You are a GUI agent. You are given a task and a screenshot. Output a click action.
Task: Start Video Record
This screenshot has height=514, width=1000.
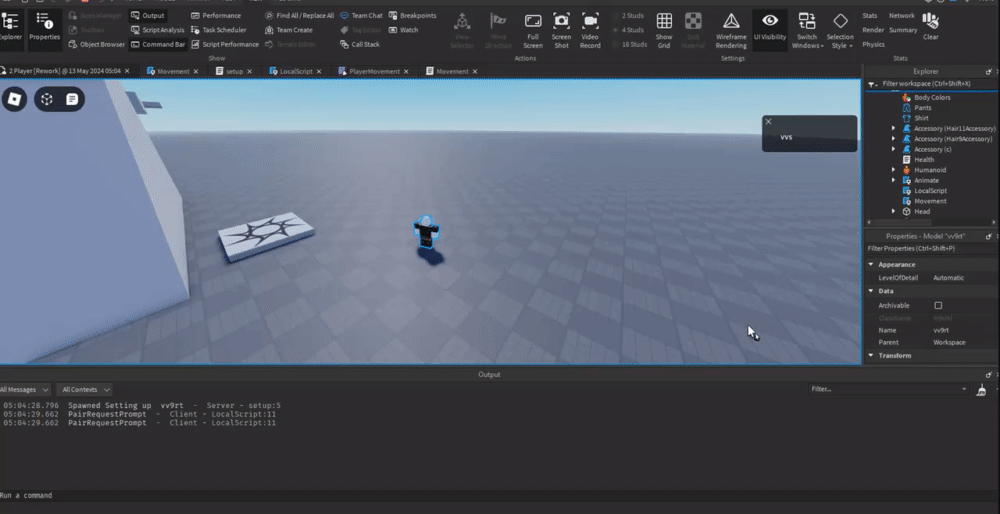(x=590, y=31)
